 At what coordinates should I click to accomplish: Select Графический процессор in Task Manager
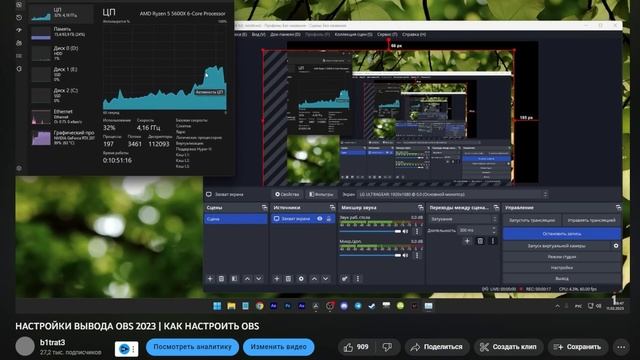62,138
